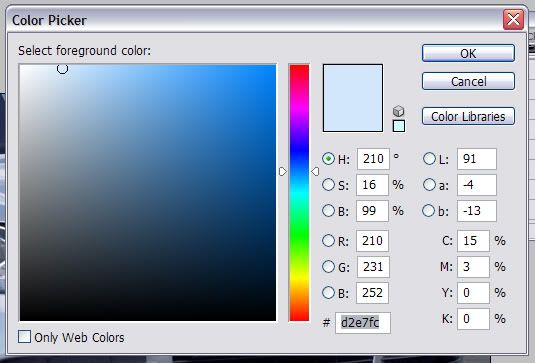
Task: Close the Color Picker dialog
Action: pos(514,19)
